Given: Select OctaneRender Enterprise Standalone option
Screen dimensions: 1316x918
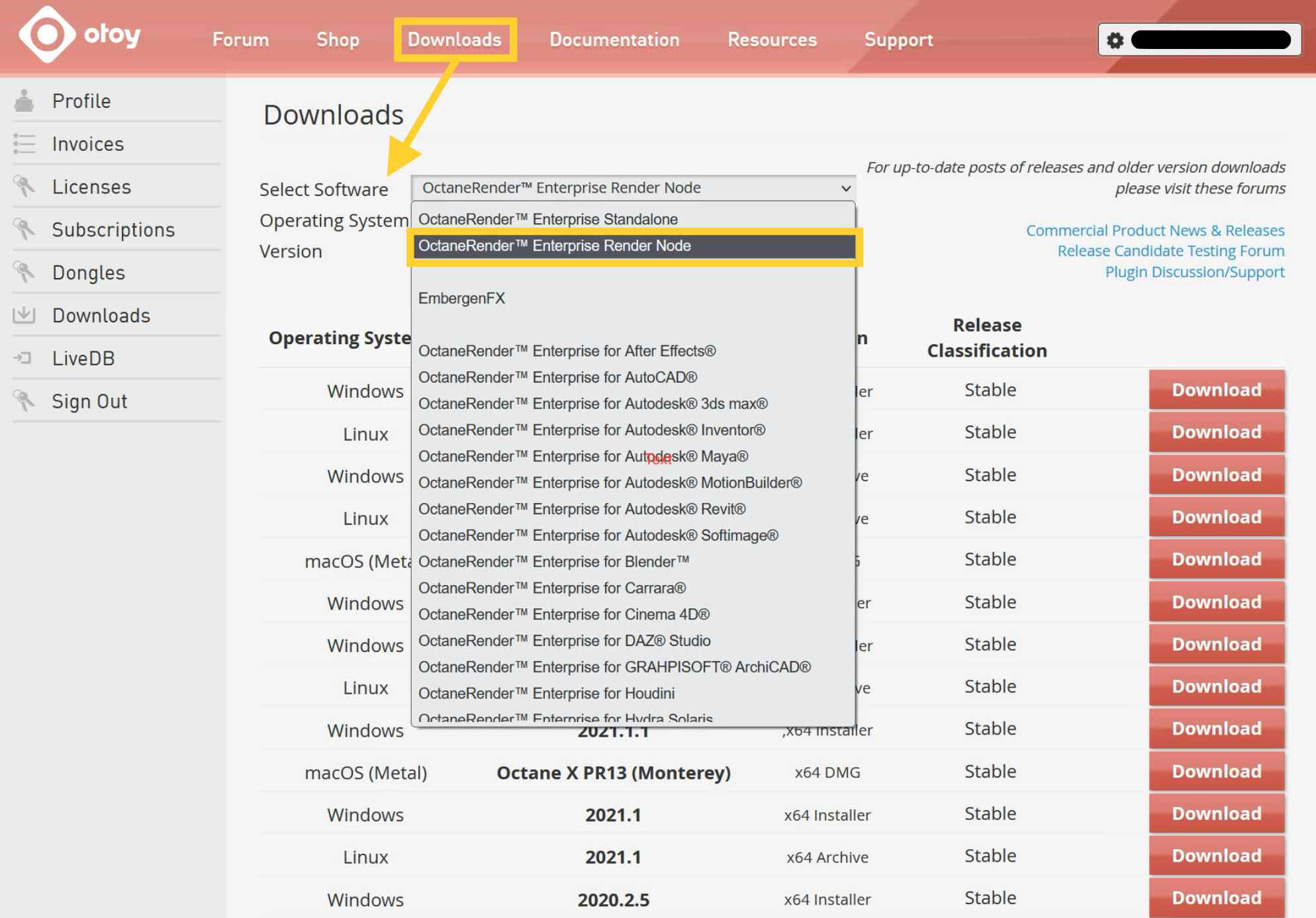Looking at the screenshot, I should tap(547, 219).
